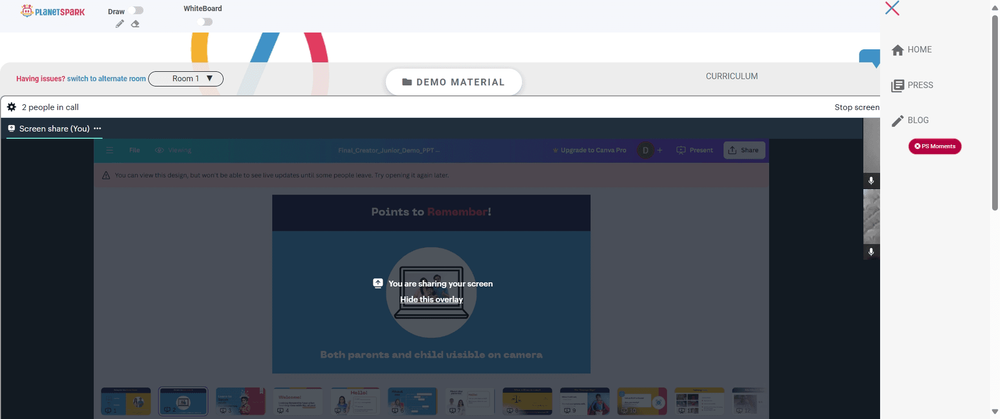Open the Canva Viewing mode dropdown
1000x419 pixels.
173,151
